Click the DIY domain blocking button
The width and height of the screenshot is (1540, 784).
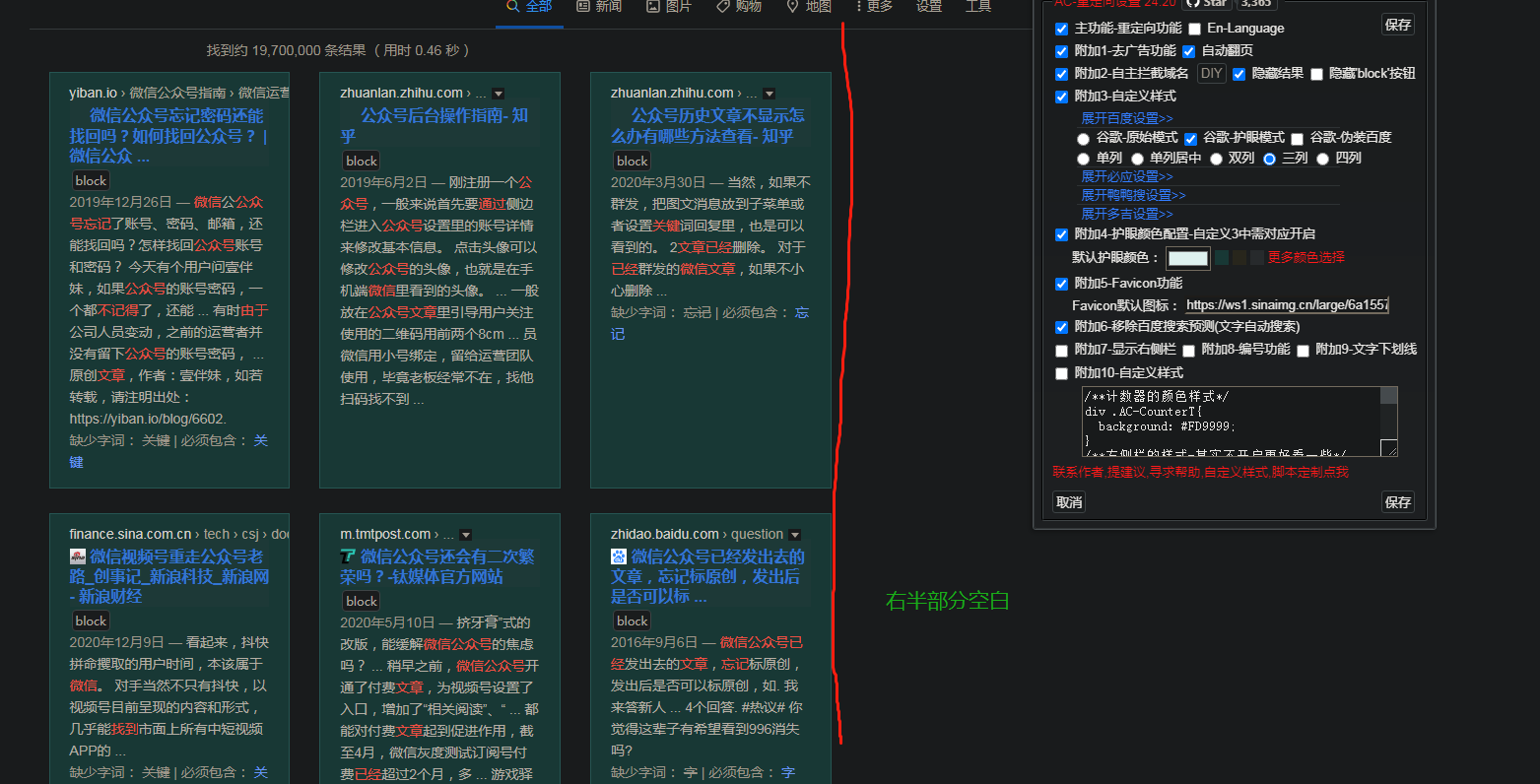click(1212, 74)
